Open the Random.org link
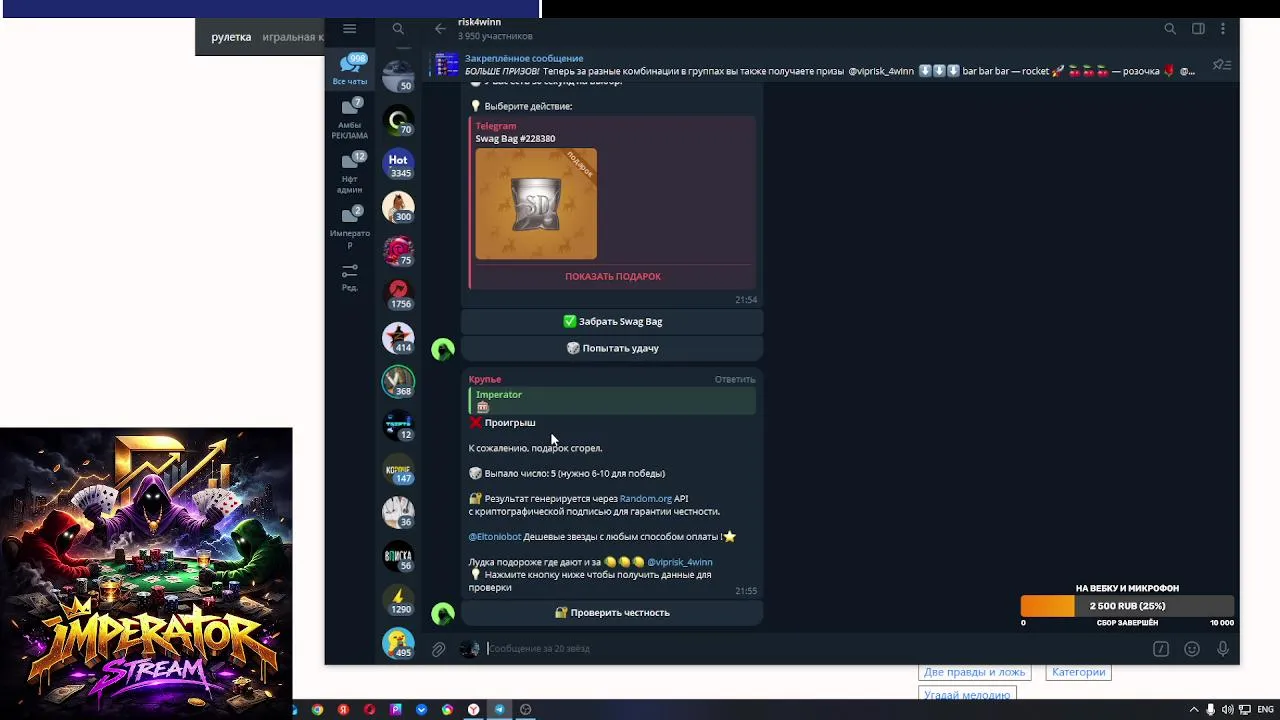The height and width of the screenshot is (720, 1280). (x=646, y=499)
